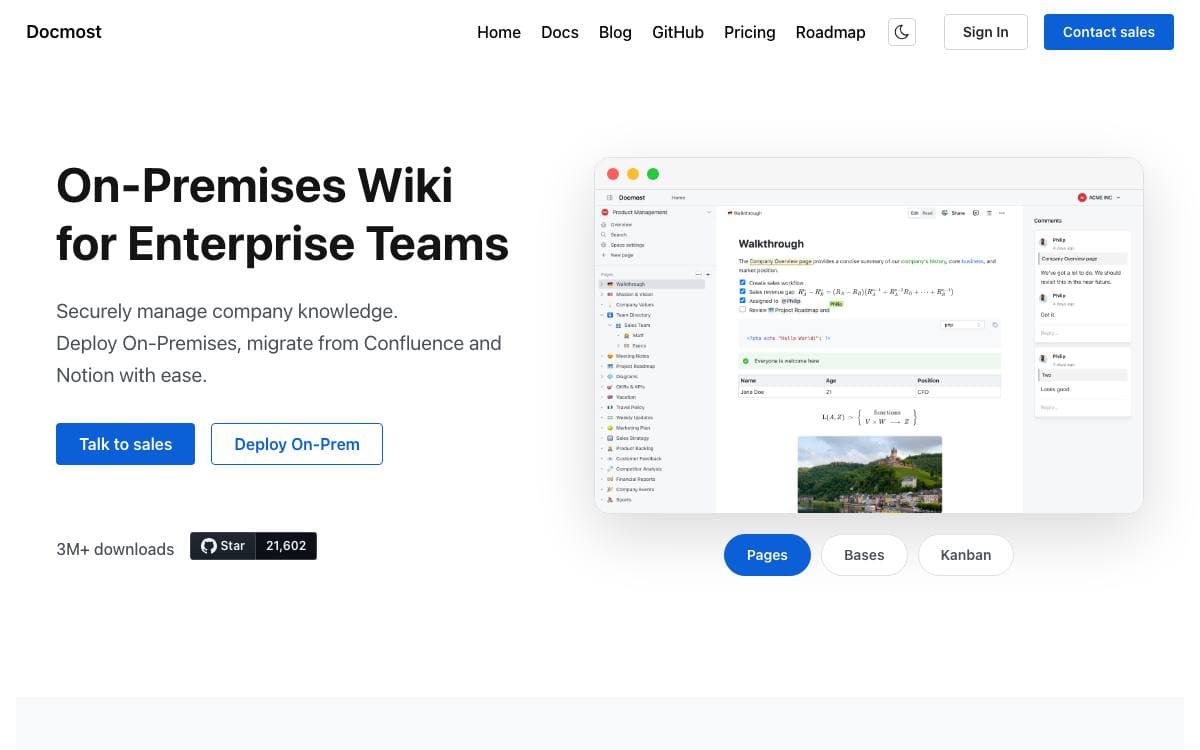Viewport: 1200px width, 750px height.
Task: Open the Docs navigation link
Action: pos(560,32)
